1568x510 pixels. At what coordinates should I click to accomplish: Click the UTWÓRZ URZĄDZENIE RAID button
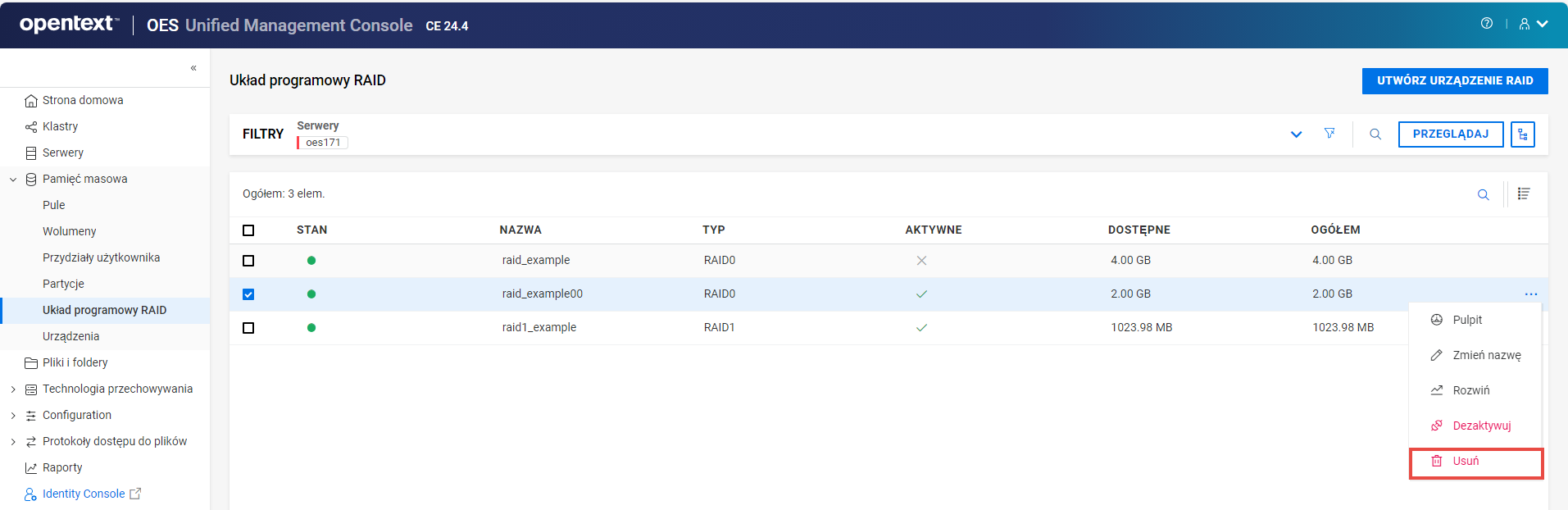(x=1454, y=81)
